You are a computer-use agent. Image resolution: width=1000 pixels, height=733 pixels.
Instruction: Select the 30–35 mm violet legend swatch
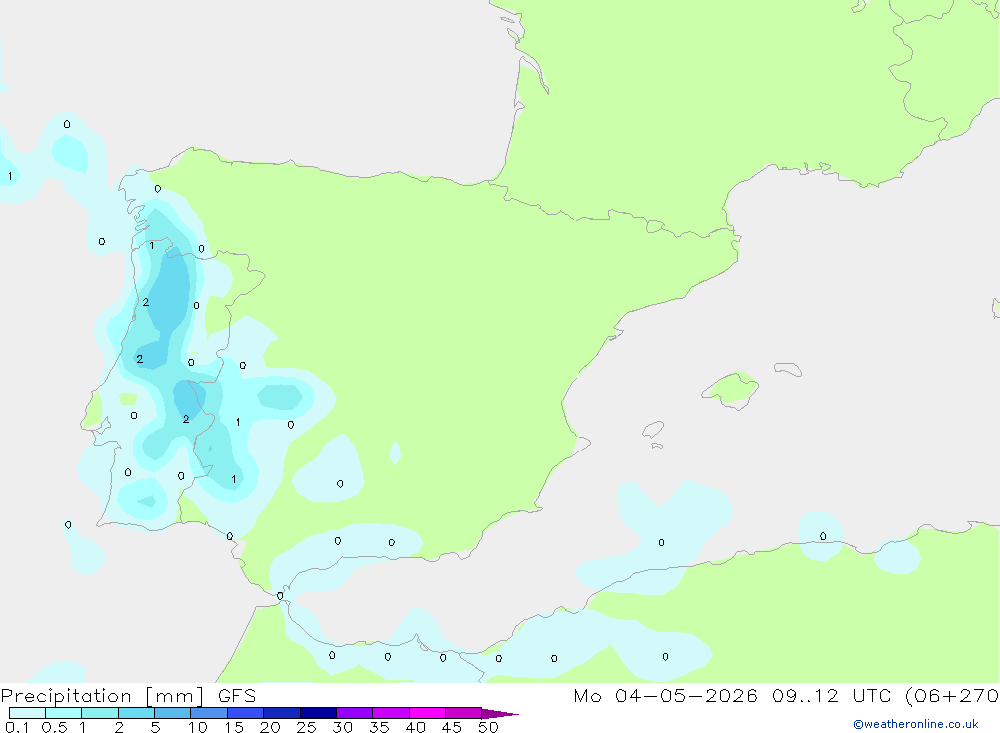click(355, 713)
